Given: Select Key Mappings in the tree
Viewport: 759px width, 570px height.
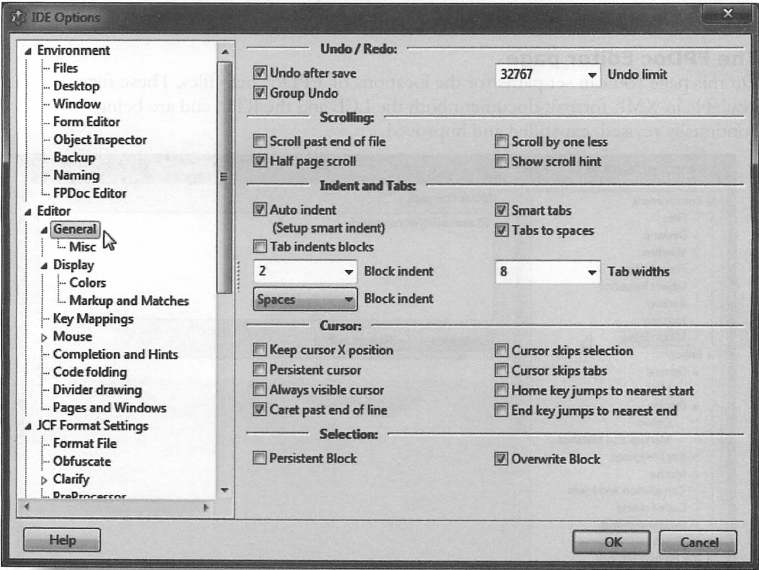Looking at the screenshot, I should 93,319.
